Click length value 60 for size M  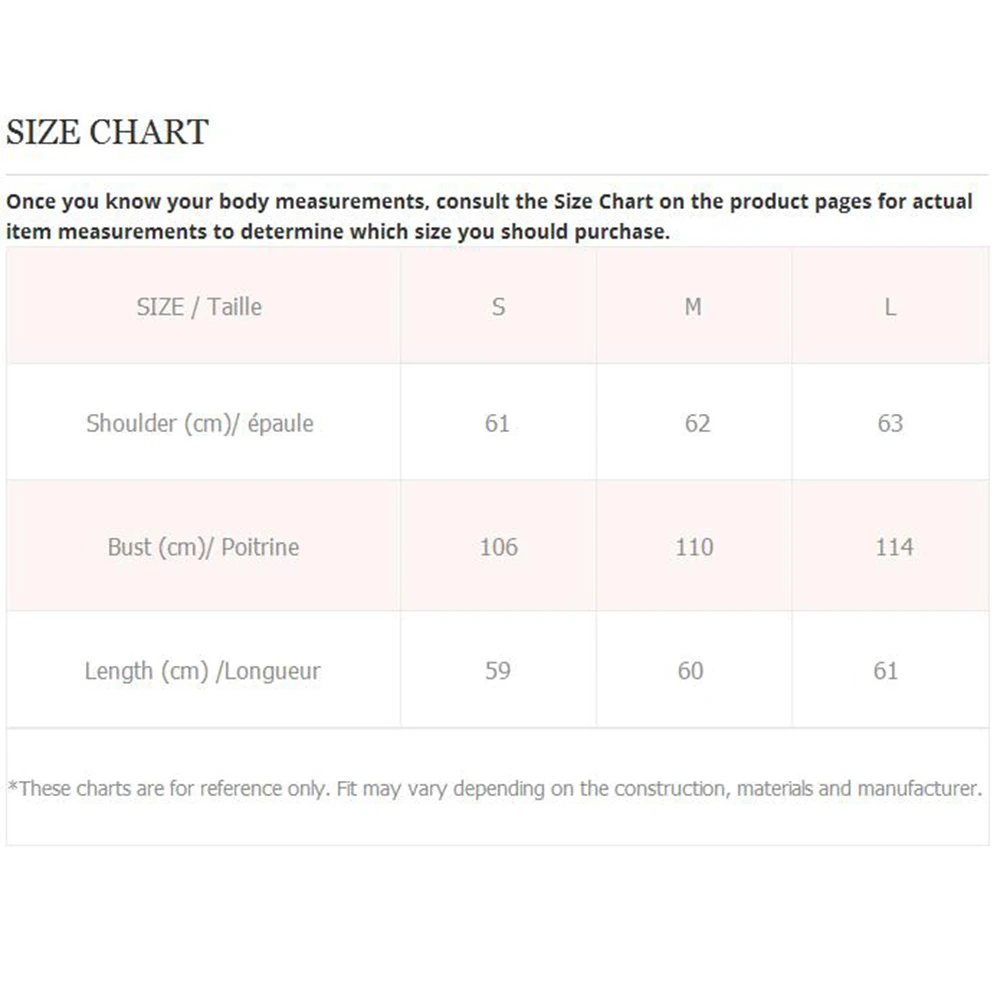coord(690,671)
